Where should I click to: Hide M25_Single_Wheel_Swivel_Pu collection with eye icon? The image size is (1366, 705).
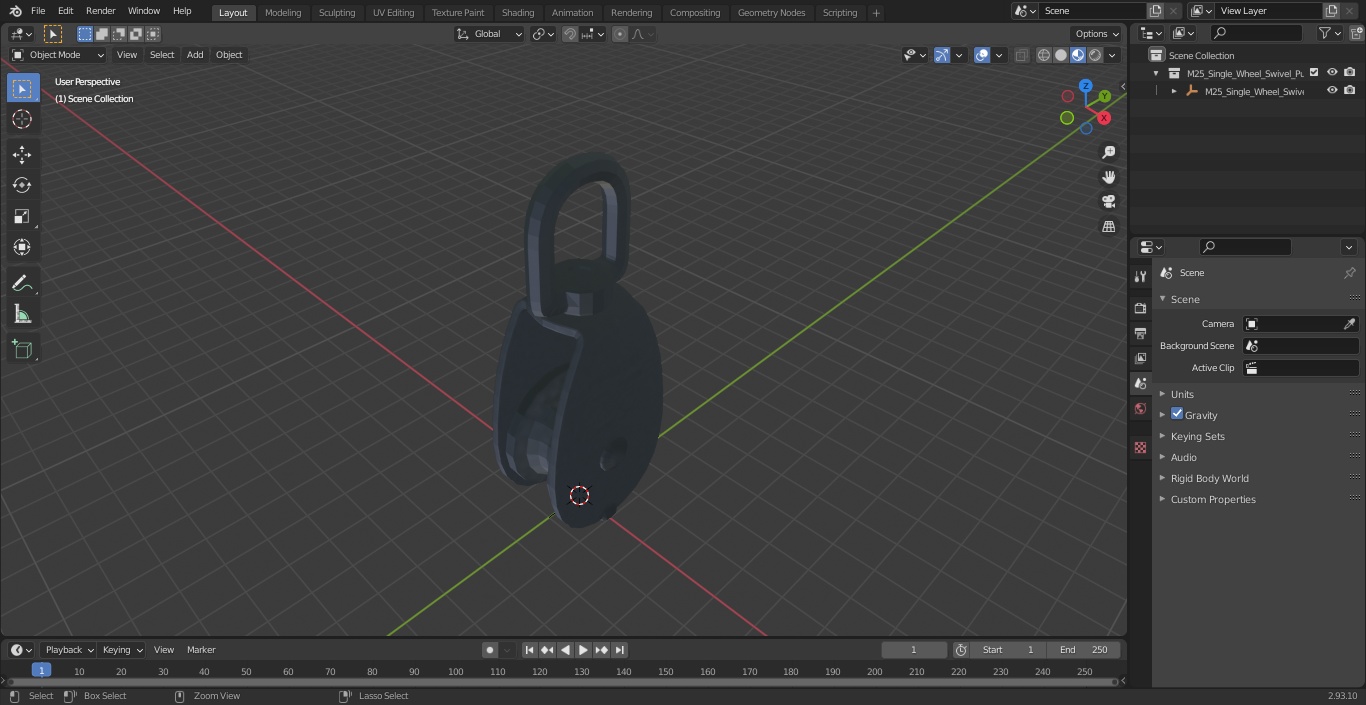(x=1332, y=73)
